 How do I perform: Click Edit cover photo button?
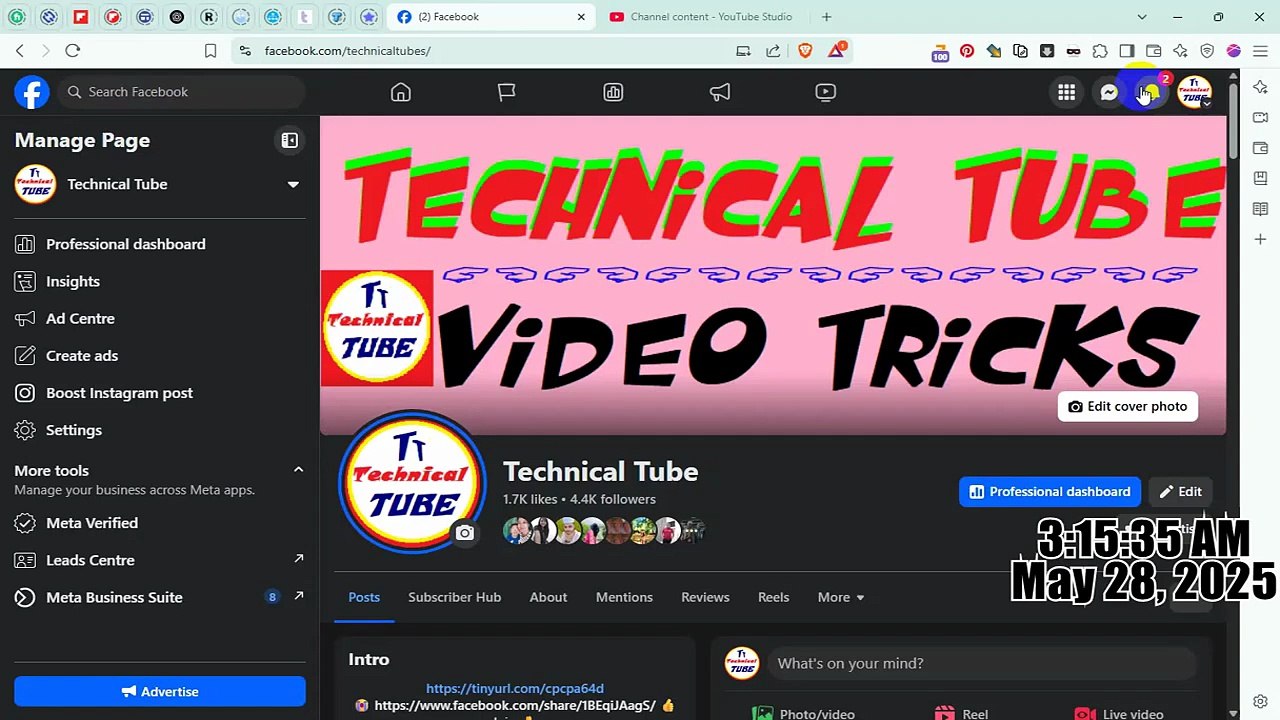(1128, 407)
